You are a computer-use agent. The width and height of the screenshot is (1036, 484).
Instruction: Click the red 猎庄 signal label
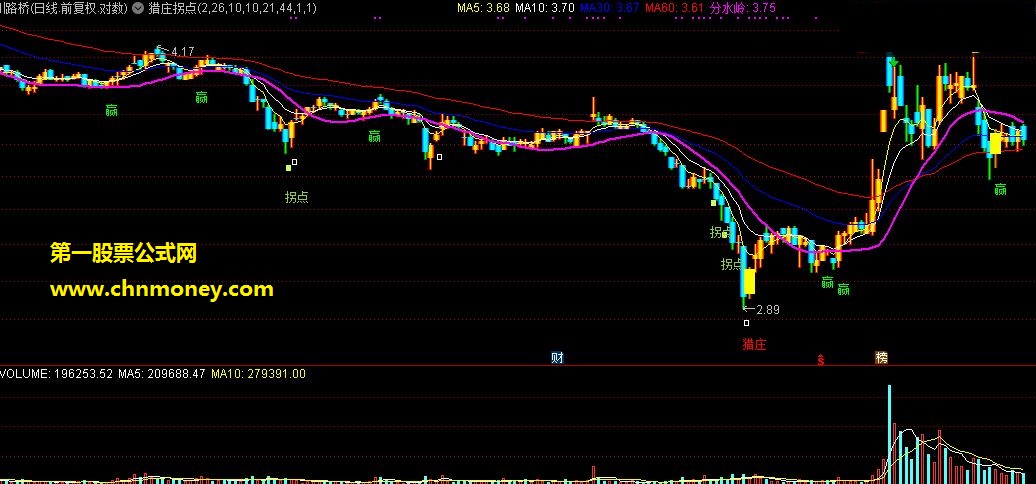click(754, 344)
